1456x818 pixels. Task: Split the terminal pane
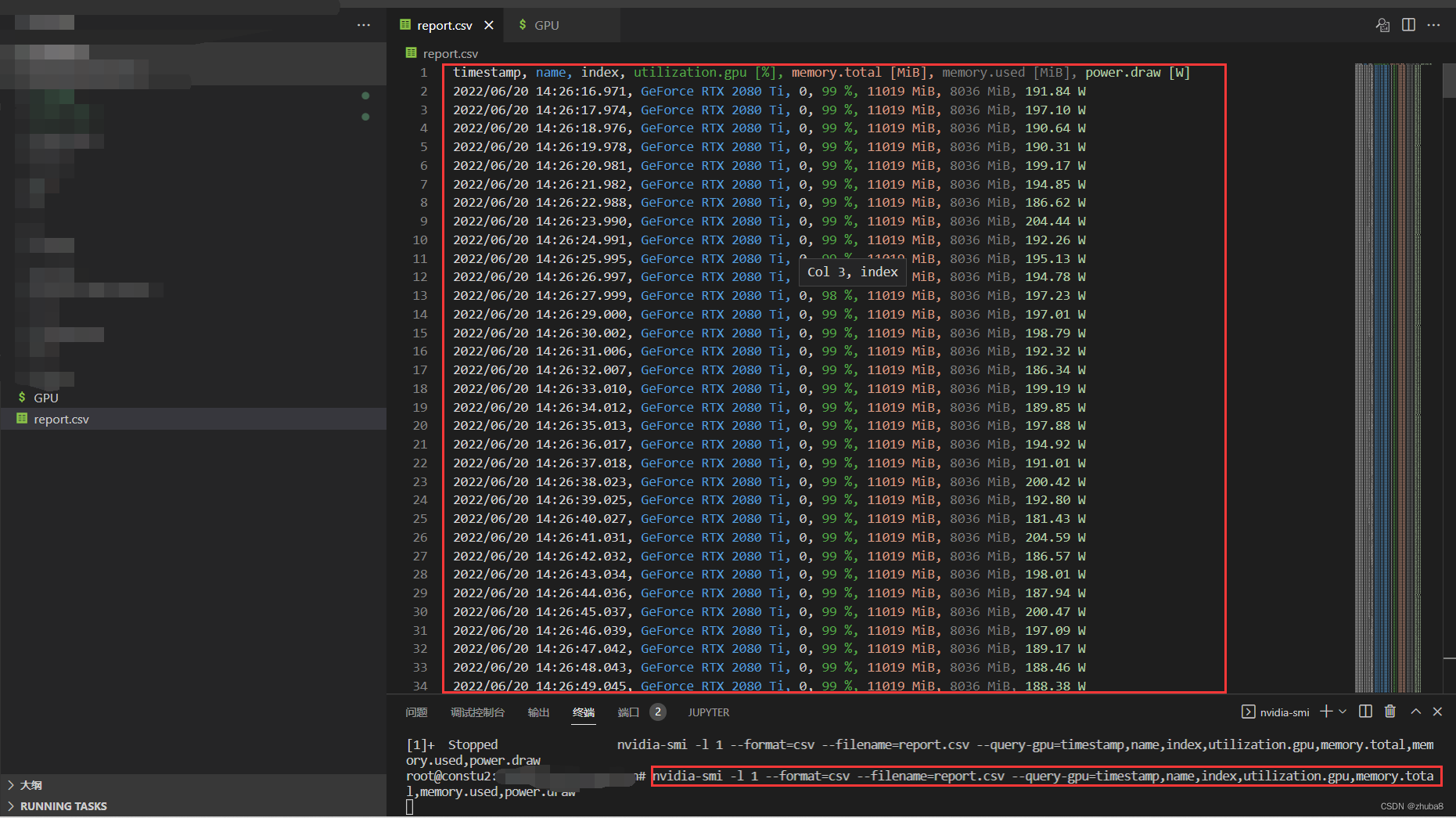tap(1365, 712)
